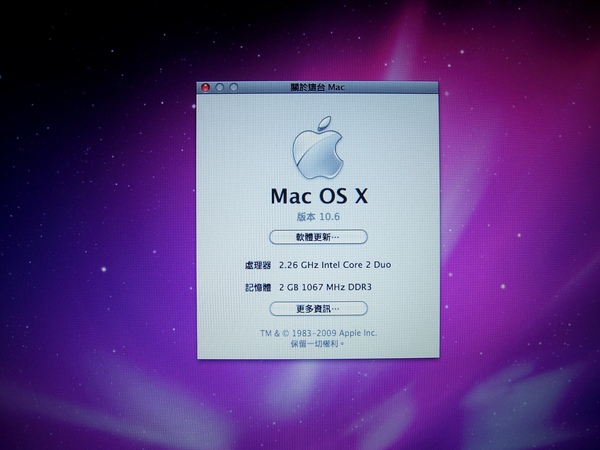Close the About This Mac window

205,88
